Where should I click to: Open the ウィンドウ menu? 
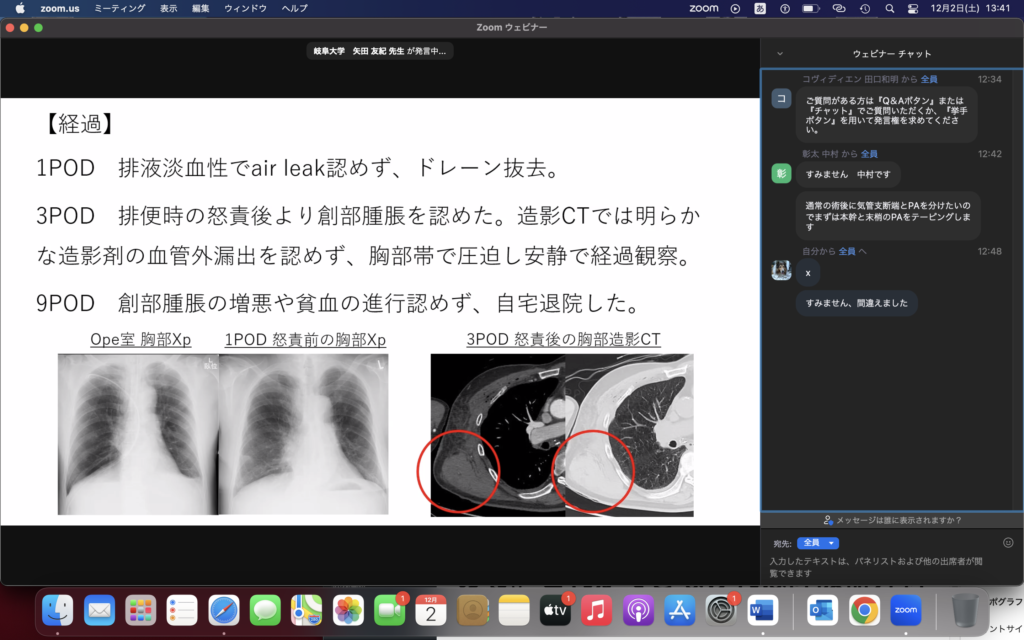coord(245,8)
